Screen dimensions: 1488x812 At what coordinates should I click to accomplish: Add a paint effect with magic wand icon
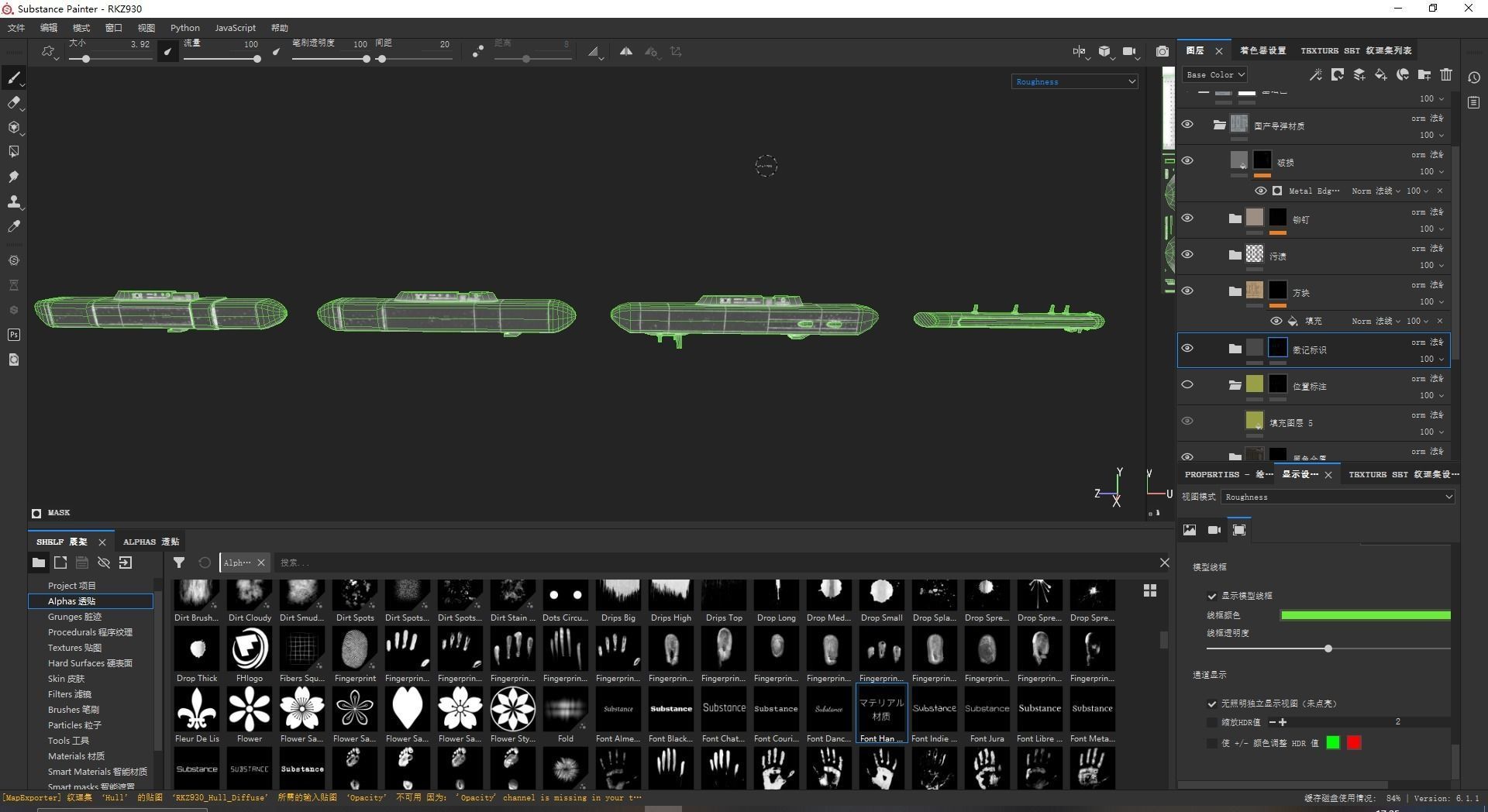1315,75
